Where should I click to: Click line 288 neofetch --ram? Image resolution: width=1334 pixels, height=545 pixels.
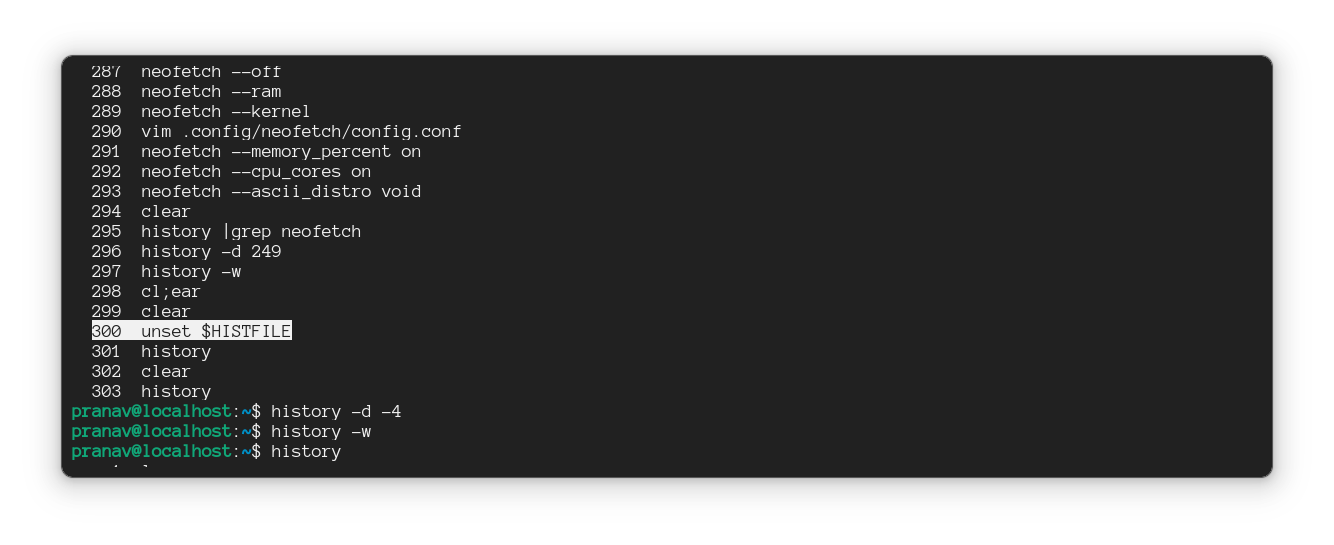[x=210, y=91]
